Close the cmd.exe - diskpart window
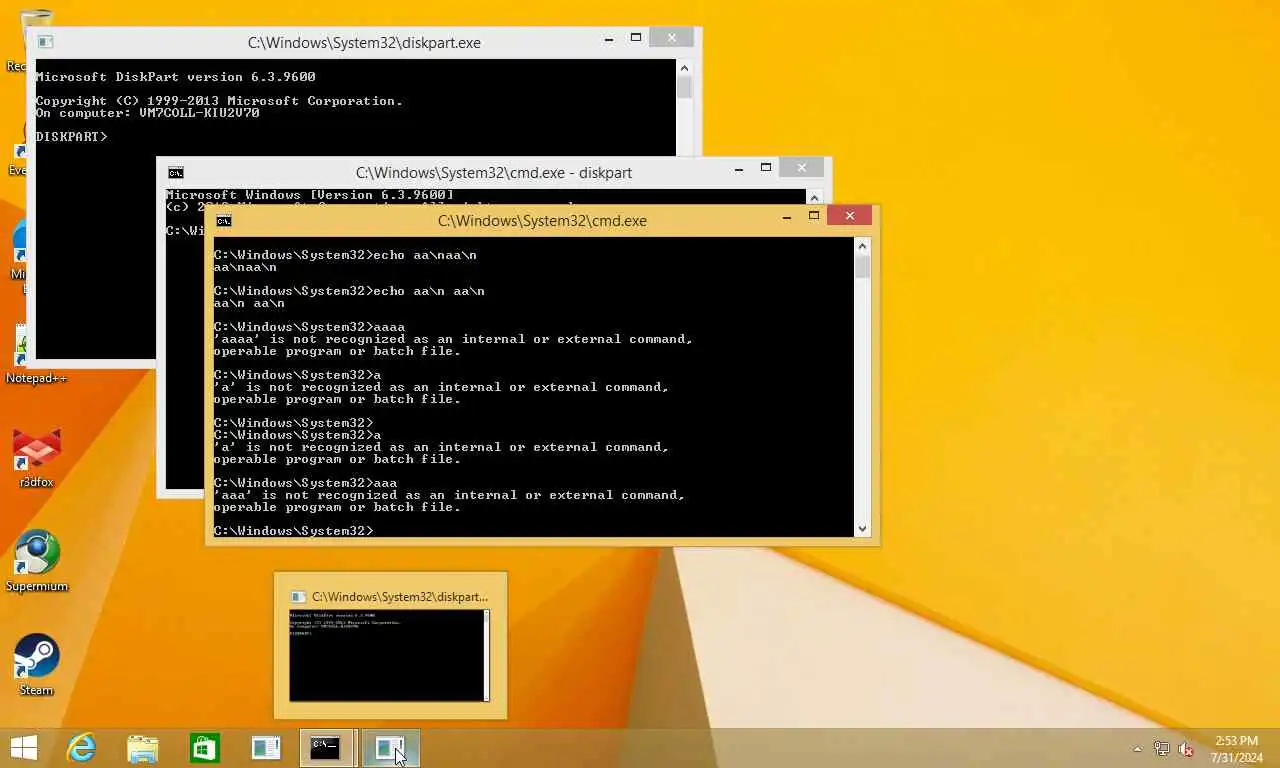The width and height of the screenshot is (1280, 768). coord(802,168)
